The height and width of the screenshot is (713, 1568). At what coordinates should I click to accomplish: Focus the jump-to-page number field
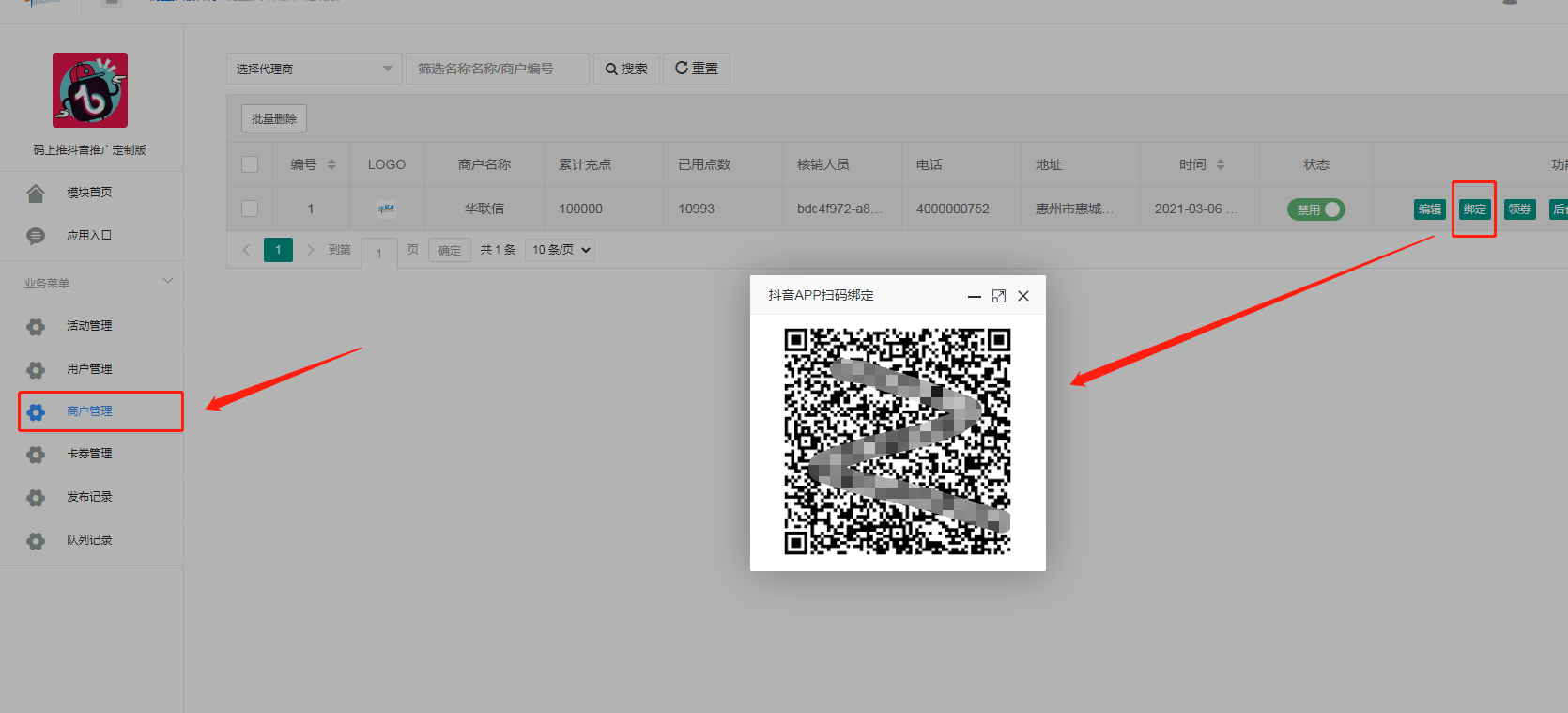pos(379,252)
